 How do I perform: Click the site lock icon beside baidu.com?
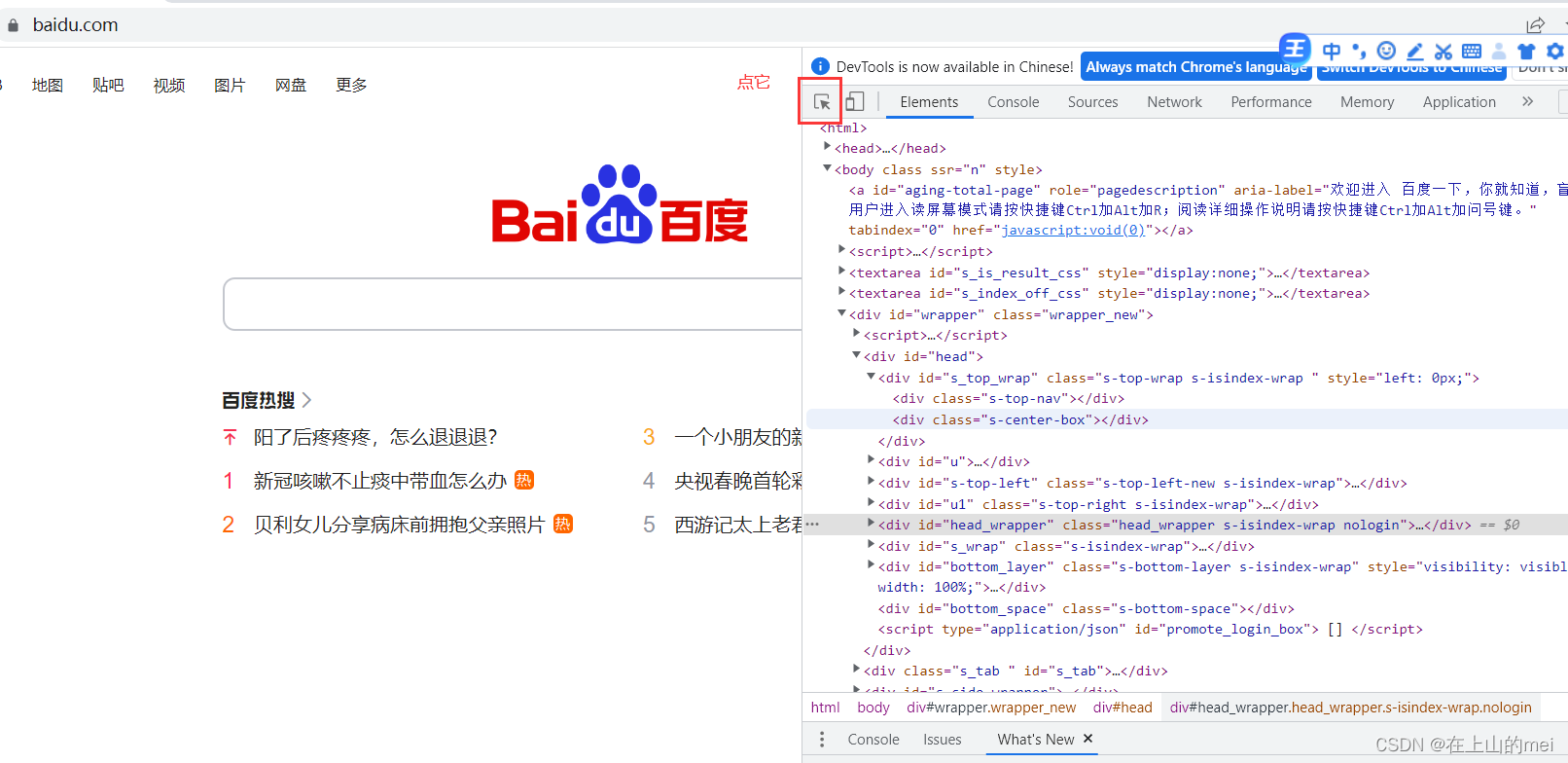point(13,25)
